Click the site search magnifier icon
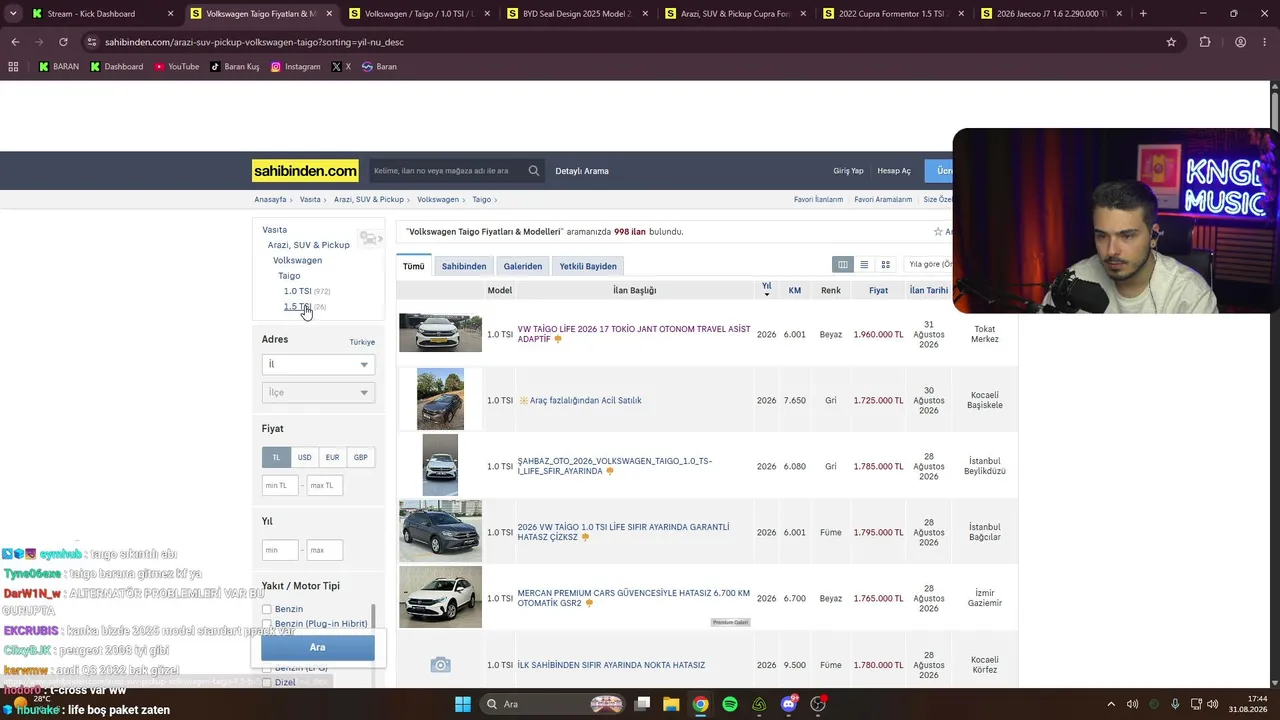This screenshot has width=1280, height=720. tap(534, 171)
